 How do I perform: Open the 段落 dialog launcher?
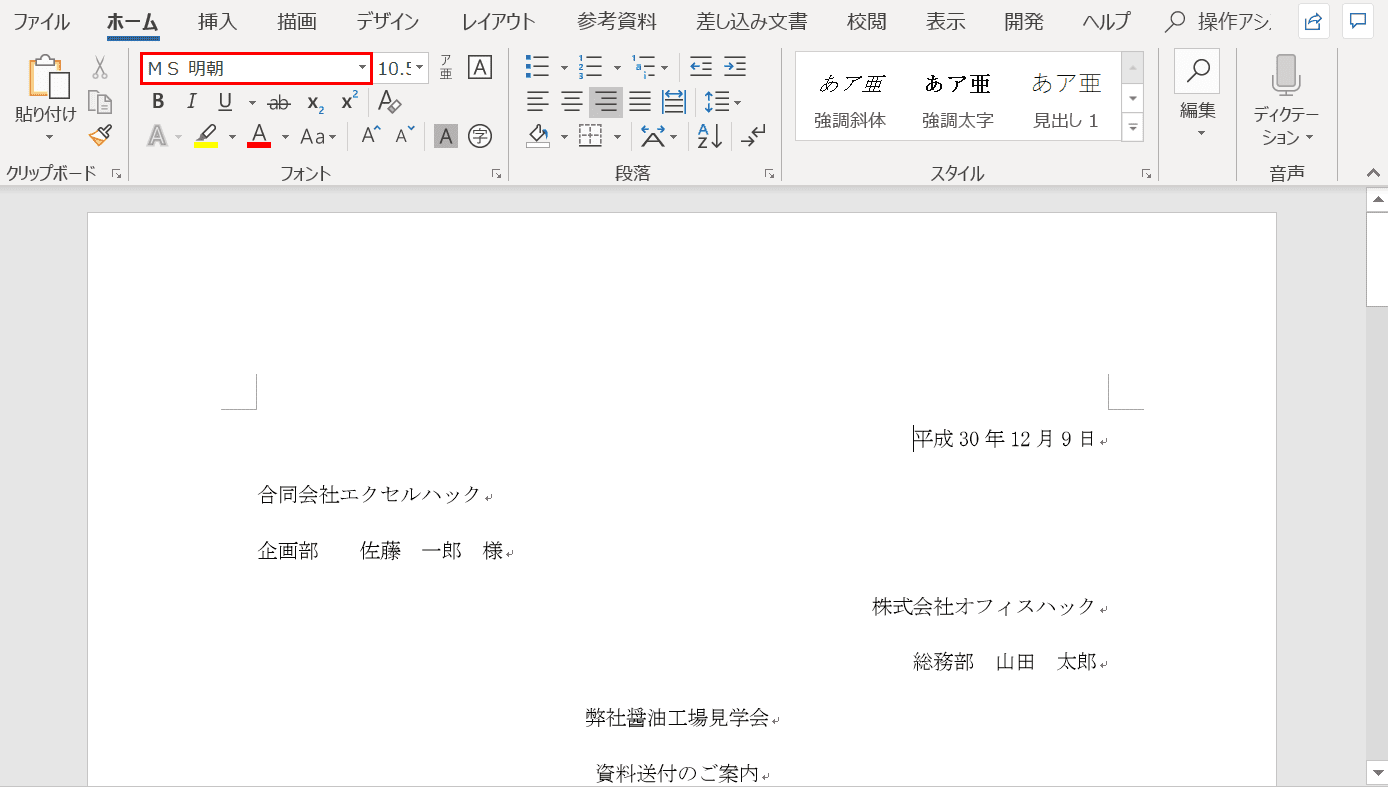(x=769, y=174)
